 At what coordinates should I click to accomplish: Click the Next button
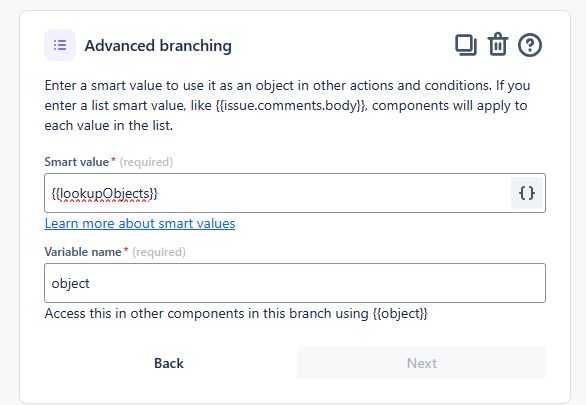422,363
